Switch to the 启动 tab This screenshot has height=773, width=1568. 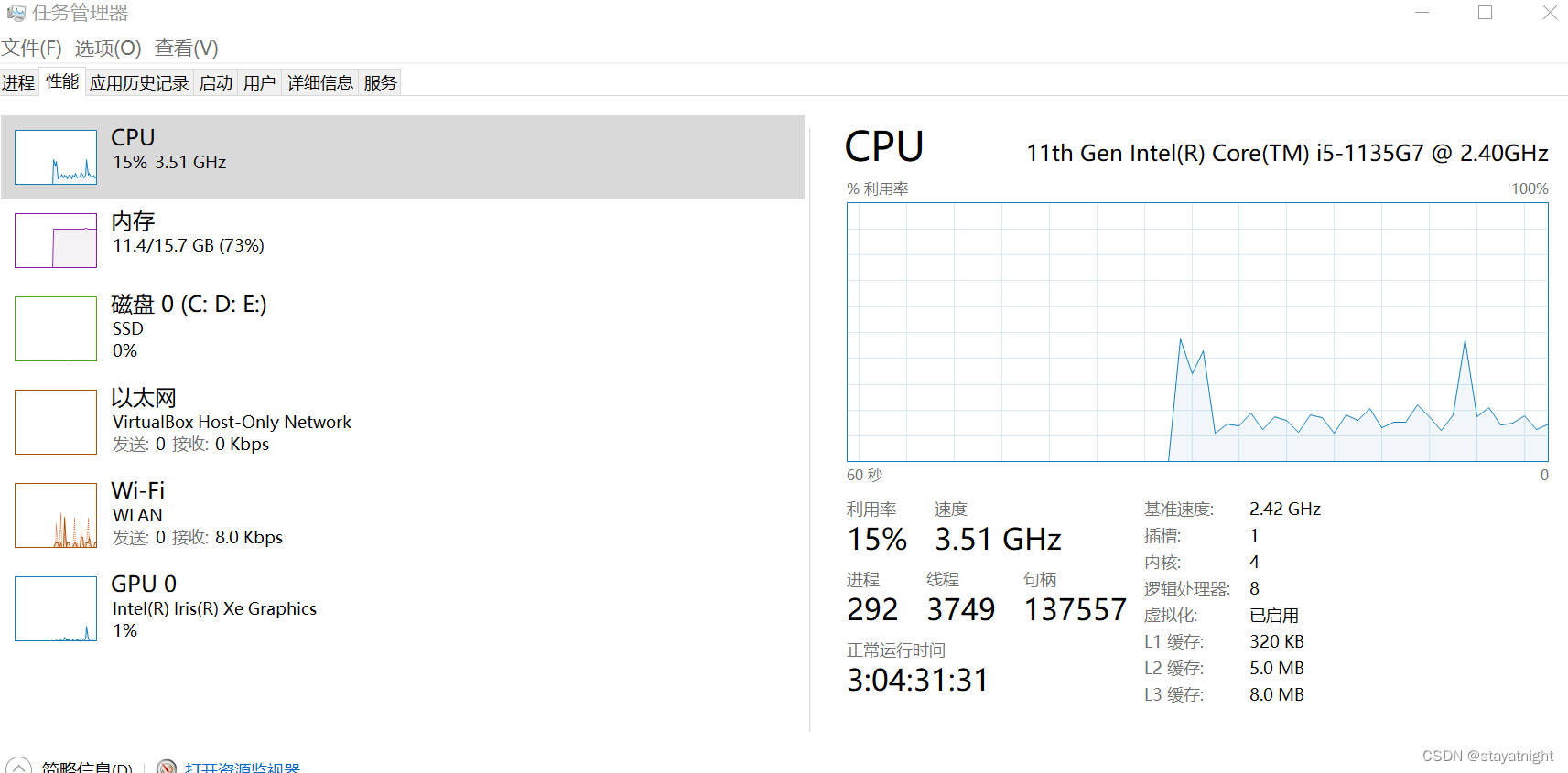pos(215,81)
